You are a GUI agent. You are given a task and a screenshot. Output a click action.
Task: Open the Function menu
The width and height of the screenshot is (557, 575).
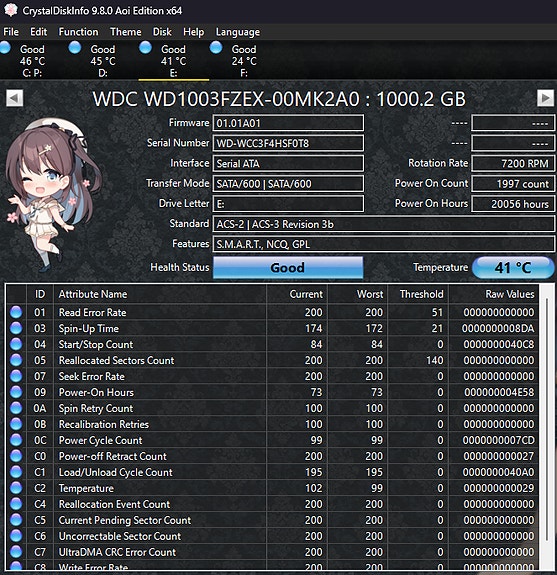tap(78, 32)
